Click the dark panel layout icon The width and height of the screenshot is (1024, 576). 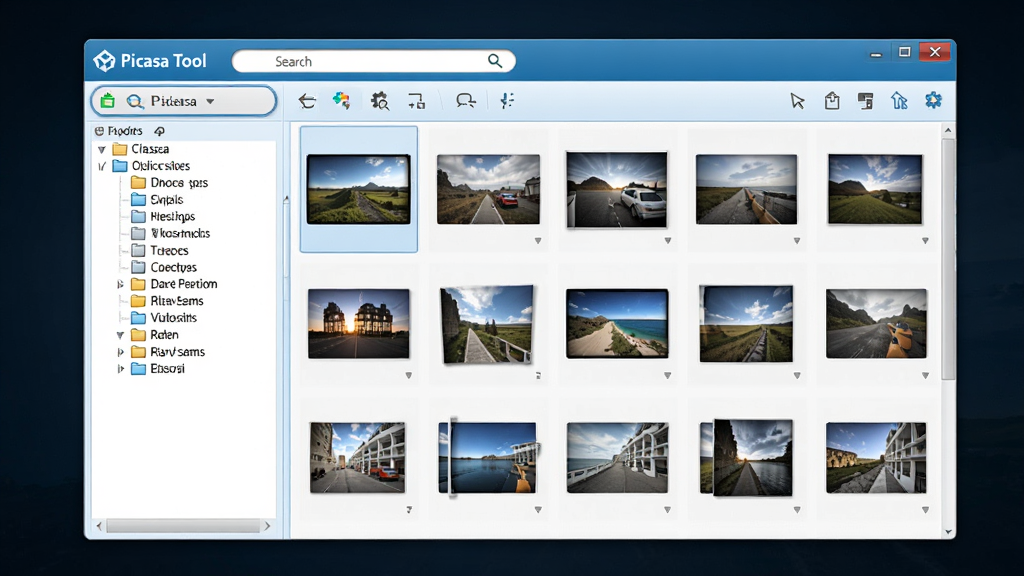(x=866, y=101)
